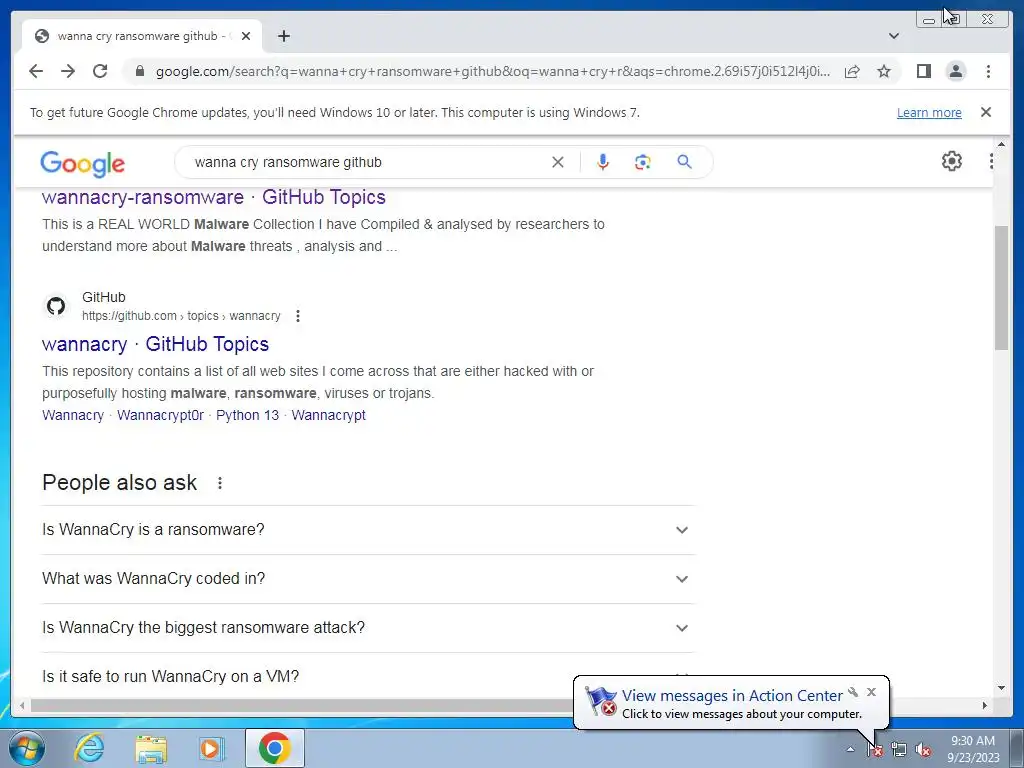1024x768 pixels.
Task: Click the vertical scrollbar thumb
Action: point(1001,287)
